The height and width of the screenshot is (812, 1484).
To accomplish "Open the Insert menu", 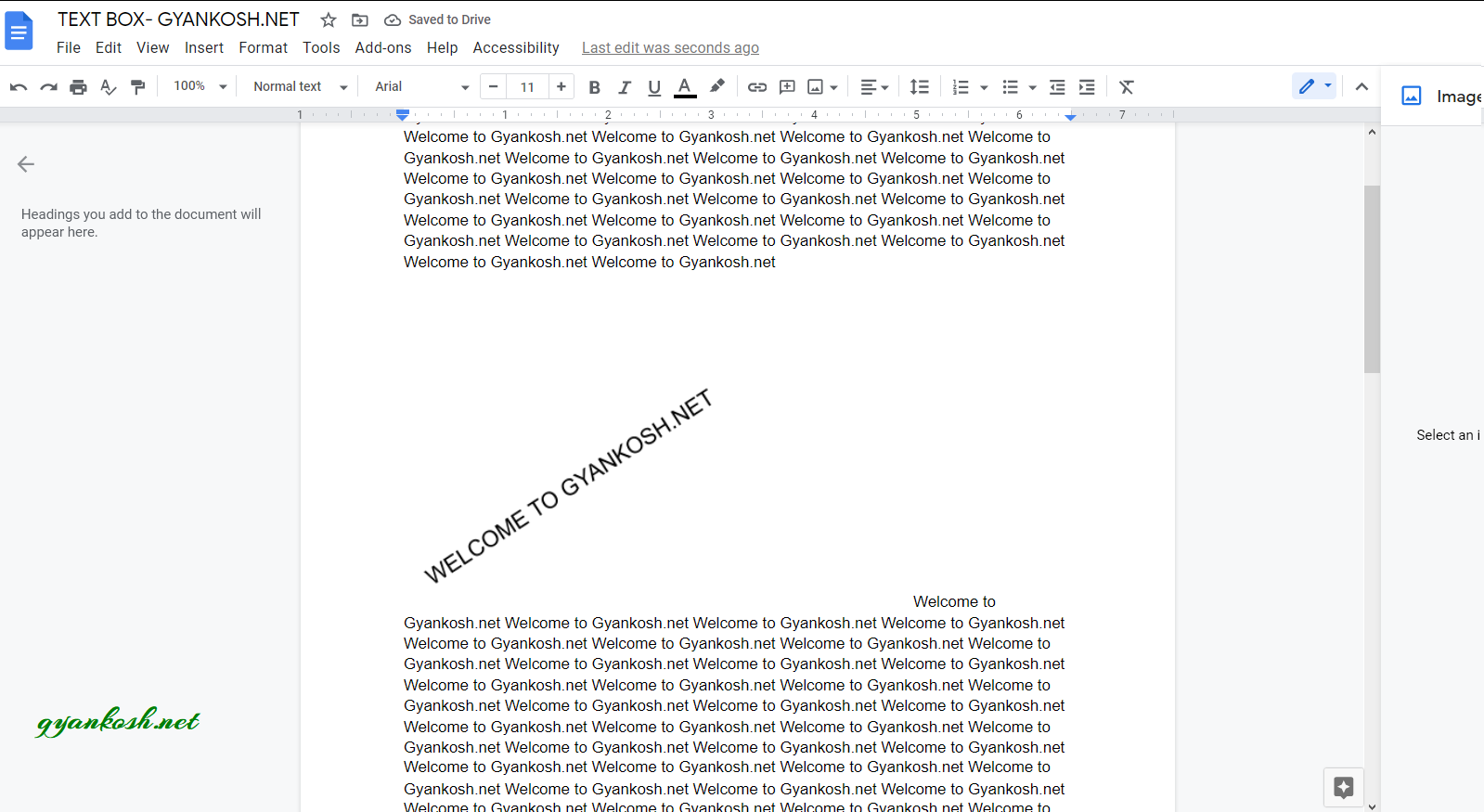I will pos(204,47).
